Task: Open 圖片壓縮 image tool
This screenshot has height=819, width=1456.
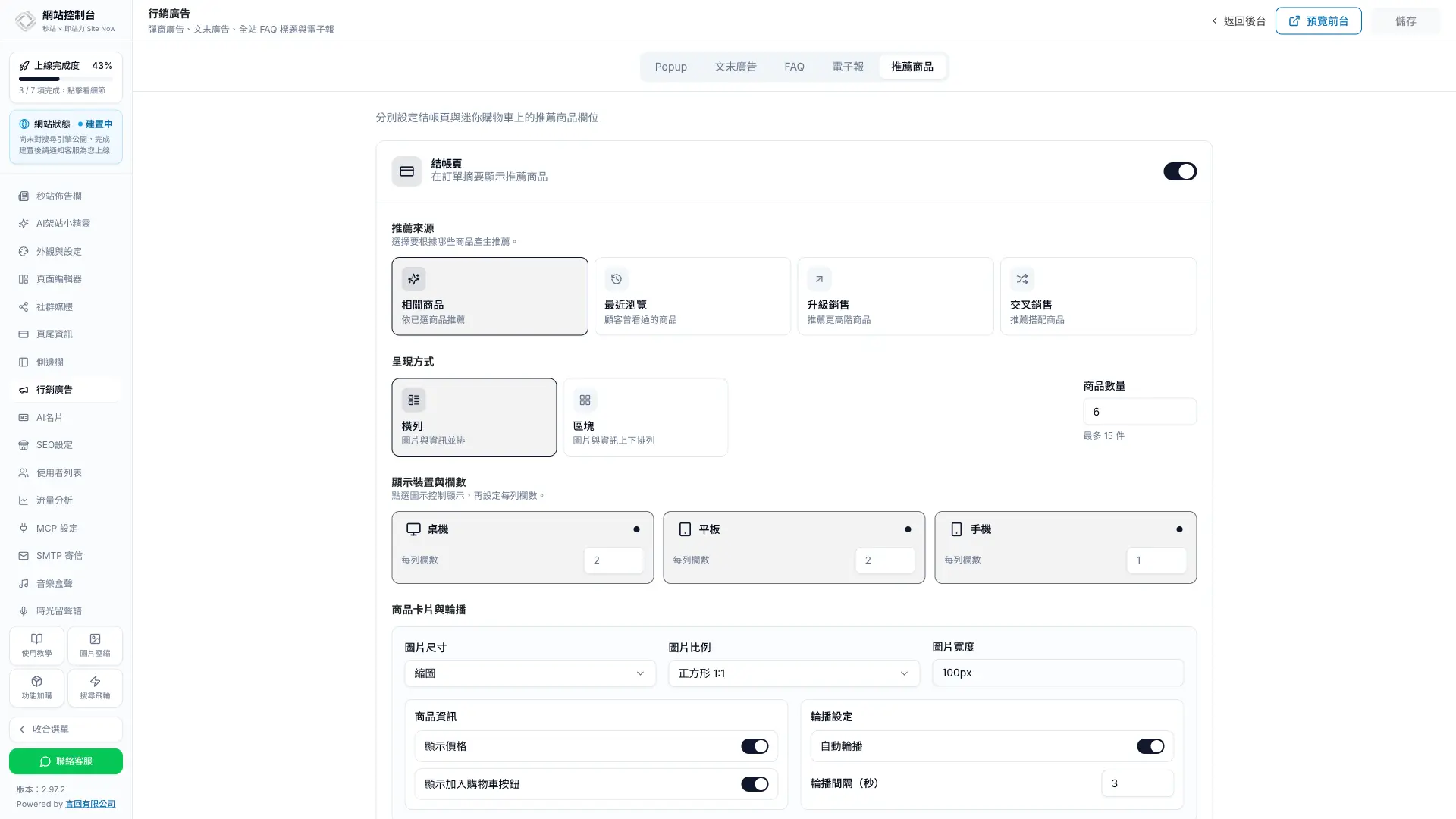Action: [x=95, y=645]
